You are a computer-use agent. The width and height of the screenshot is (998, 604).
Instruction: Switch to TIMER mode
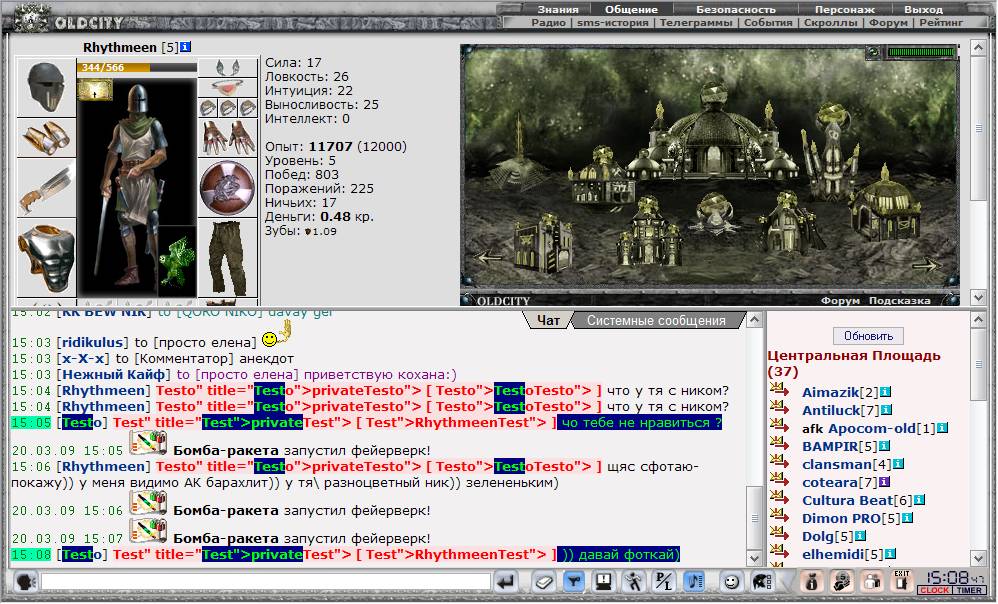[969, 591]
